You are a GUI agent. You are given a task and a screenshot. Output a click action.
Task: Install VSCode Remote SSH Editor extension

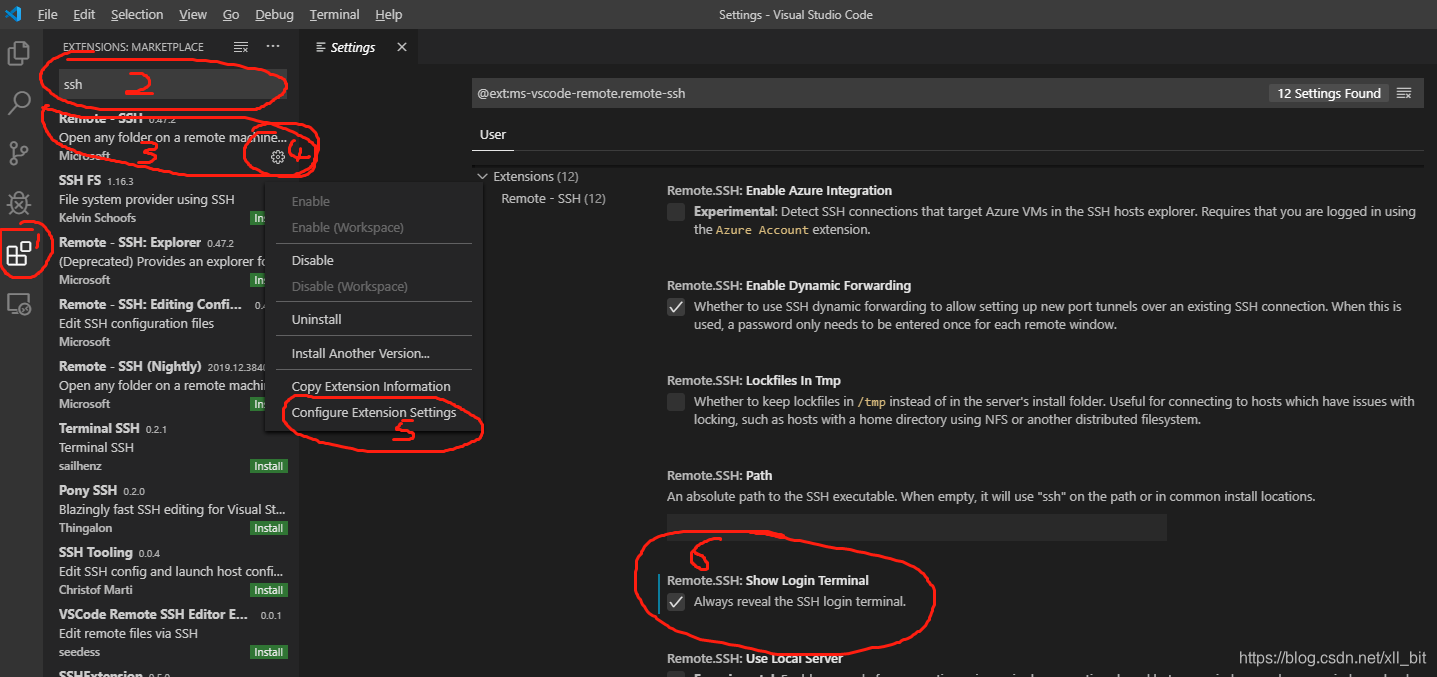[x=268, y=652]
